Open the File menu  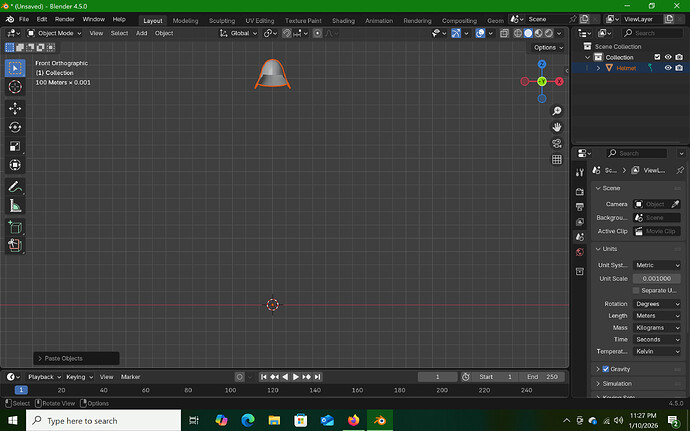(x=24, y=19)
